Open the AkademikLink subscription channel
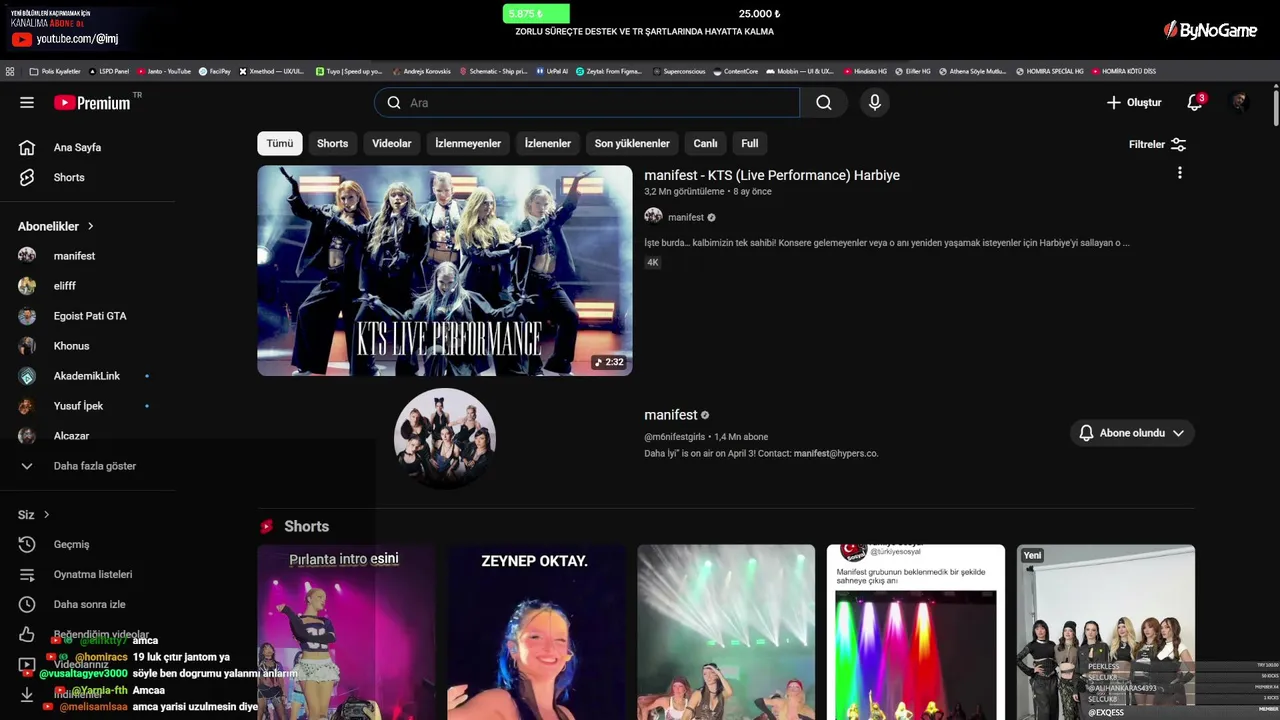Image resolution: width=1280 pixels, height=720 pixels. pos(88,376)
